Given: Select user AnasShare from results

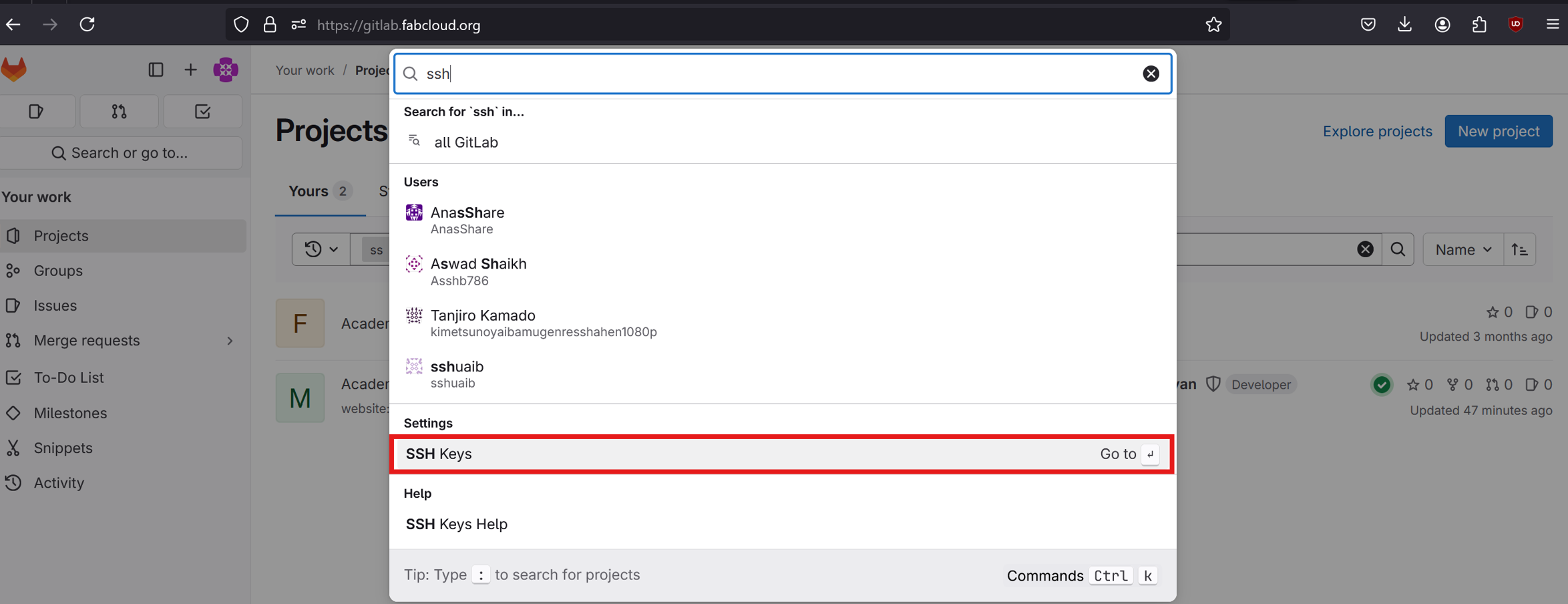Looking at the screenshot, I should 782,220.
